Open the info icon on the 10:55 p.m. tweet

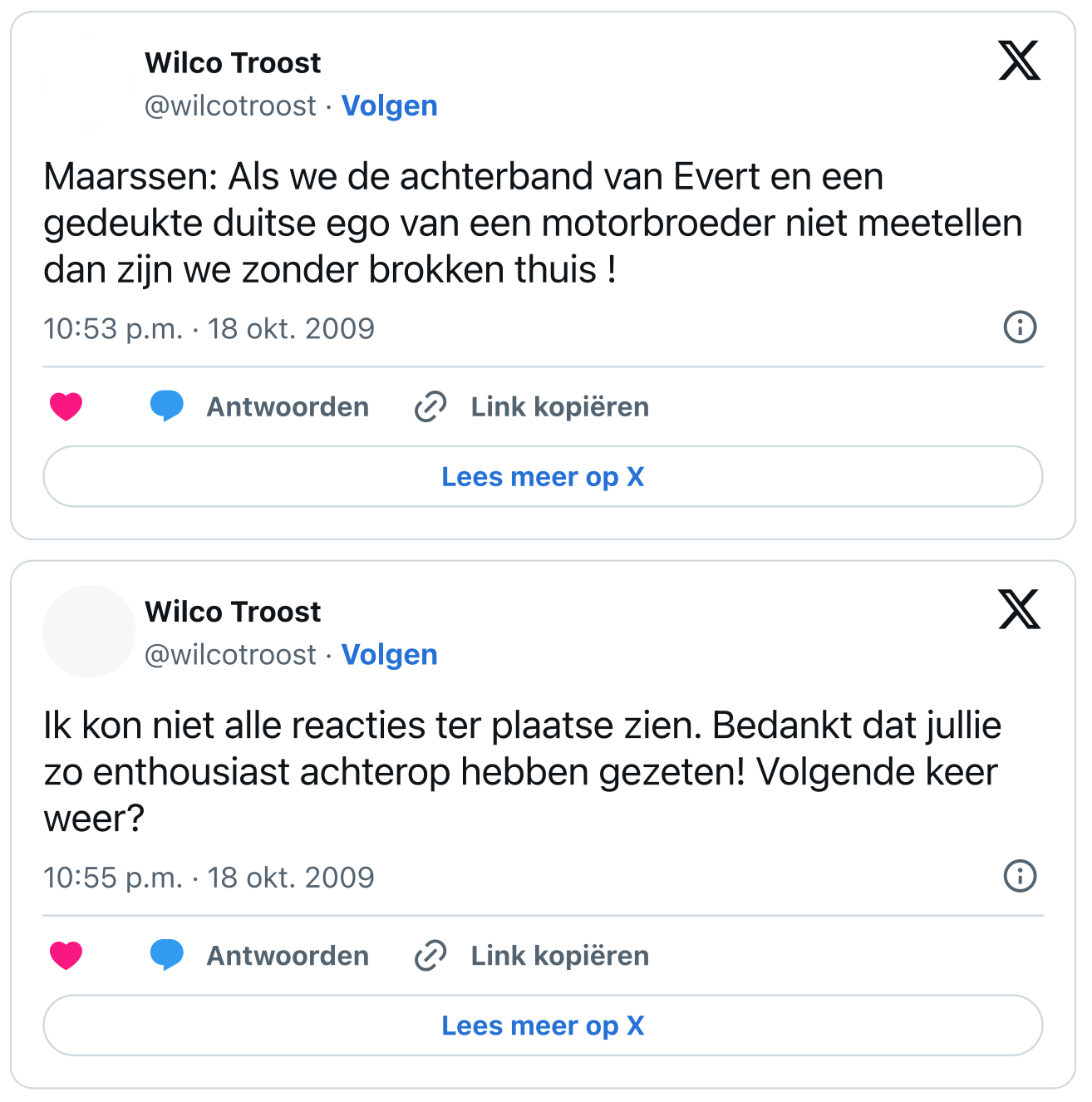(1020, 876)
